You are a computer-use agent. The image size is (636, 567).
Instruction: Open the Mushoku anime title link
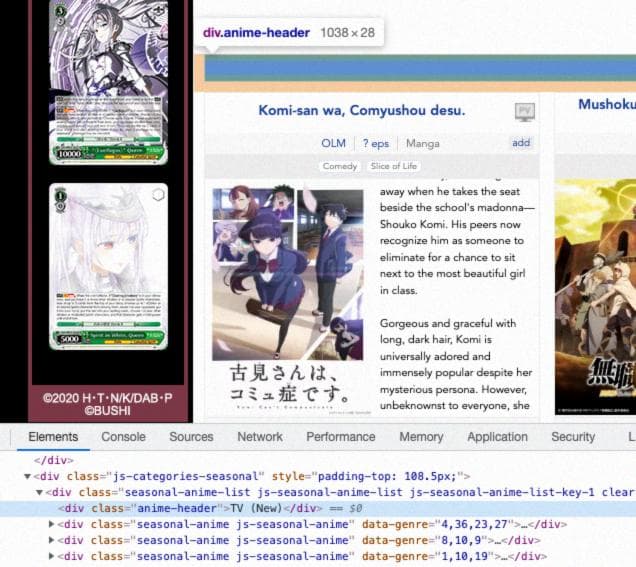(606, 104)
